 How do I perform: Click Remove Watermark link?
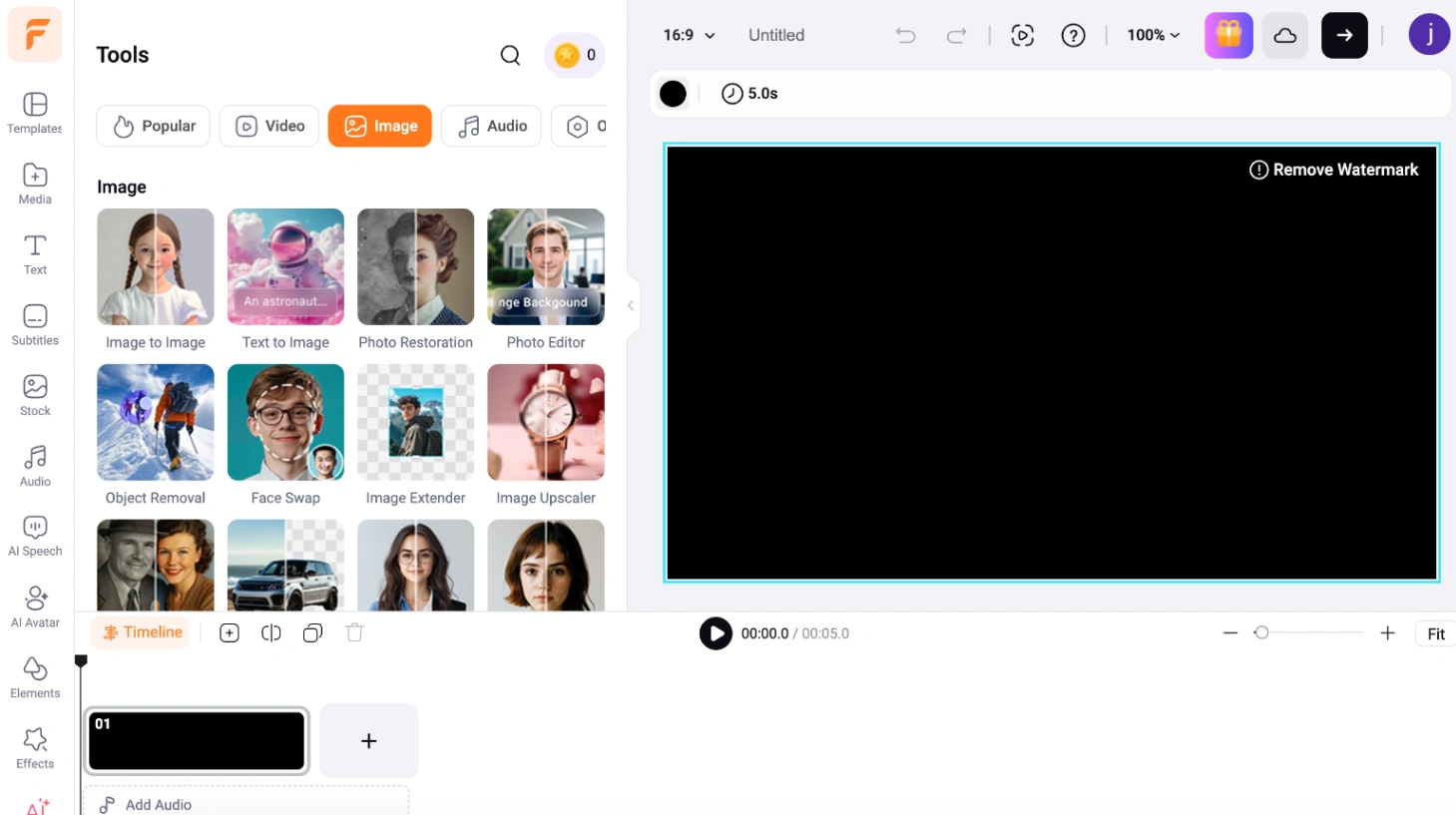pos(1333,170)
